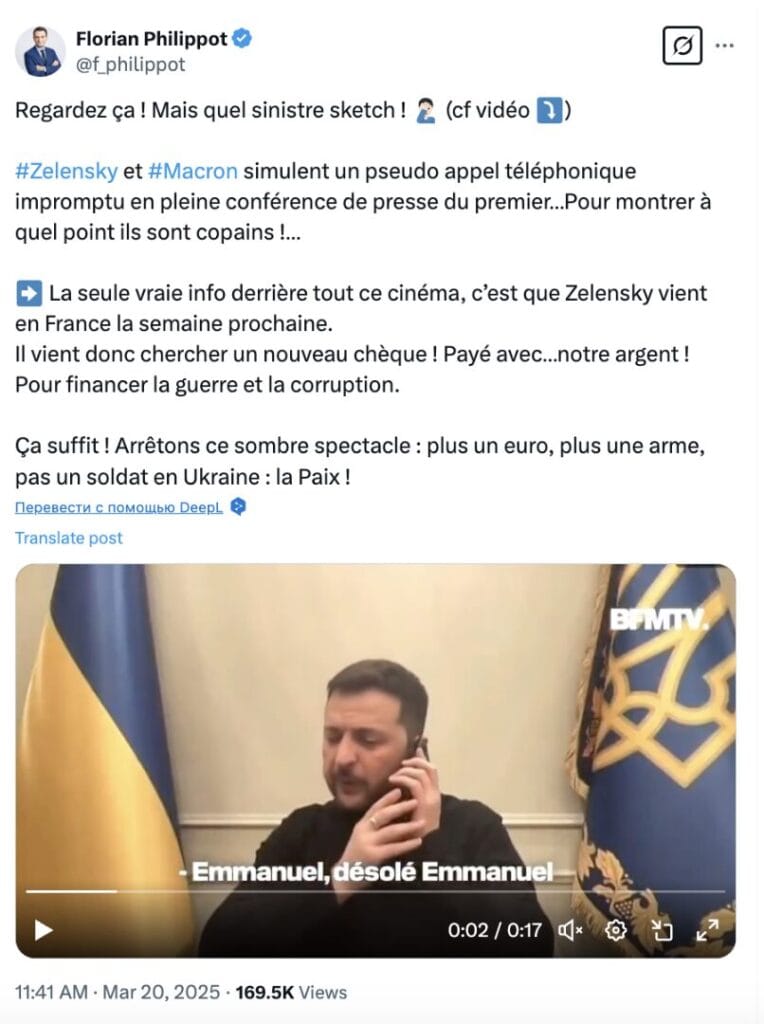
Task: Expand the video to fullscreen
Action: (x=707, y=930)
